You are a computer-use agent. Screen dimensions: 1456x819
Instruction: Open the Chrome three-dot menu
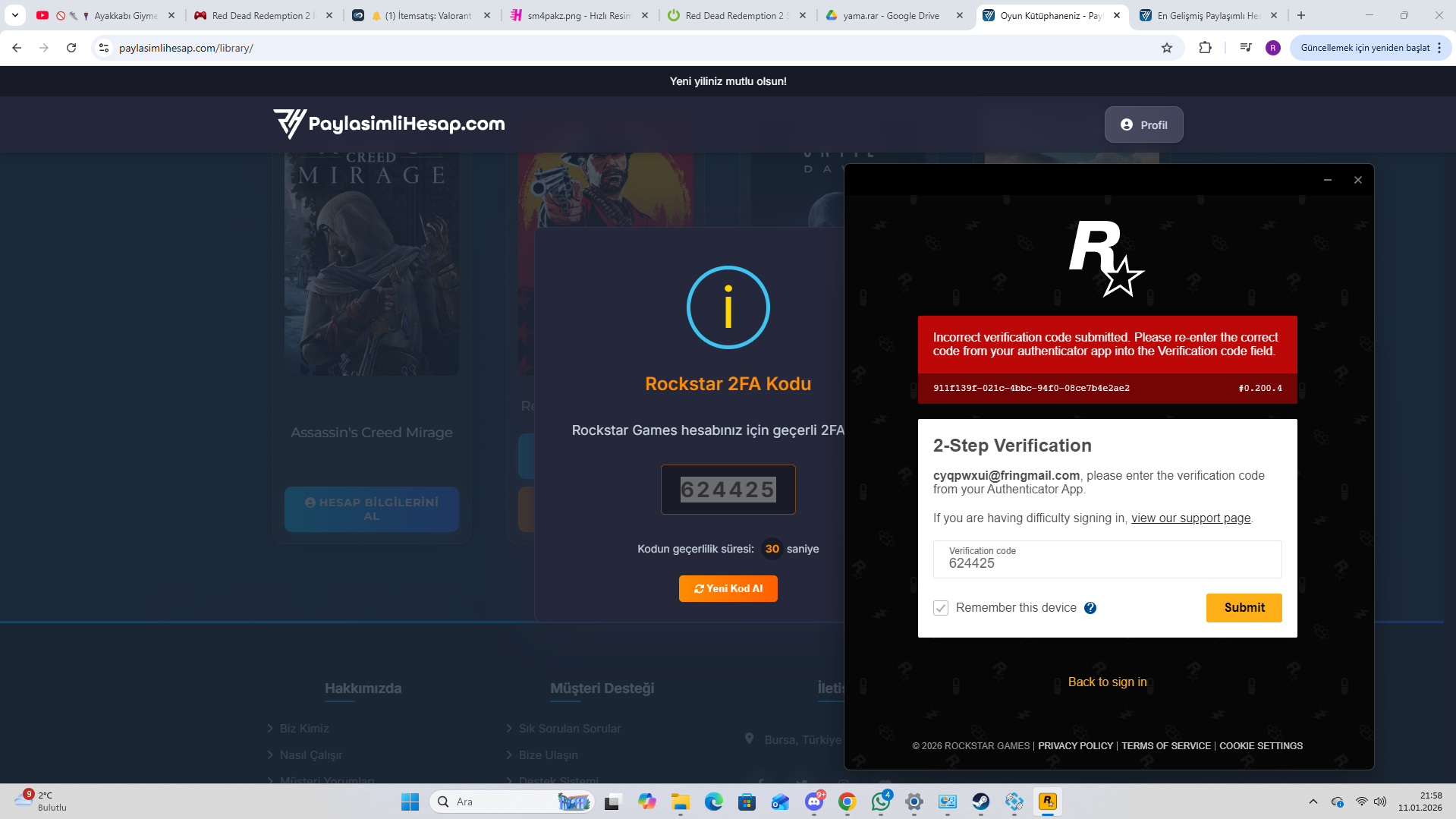click(1439, 48)
